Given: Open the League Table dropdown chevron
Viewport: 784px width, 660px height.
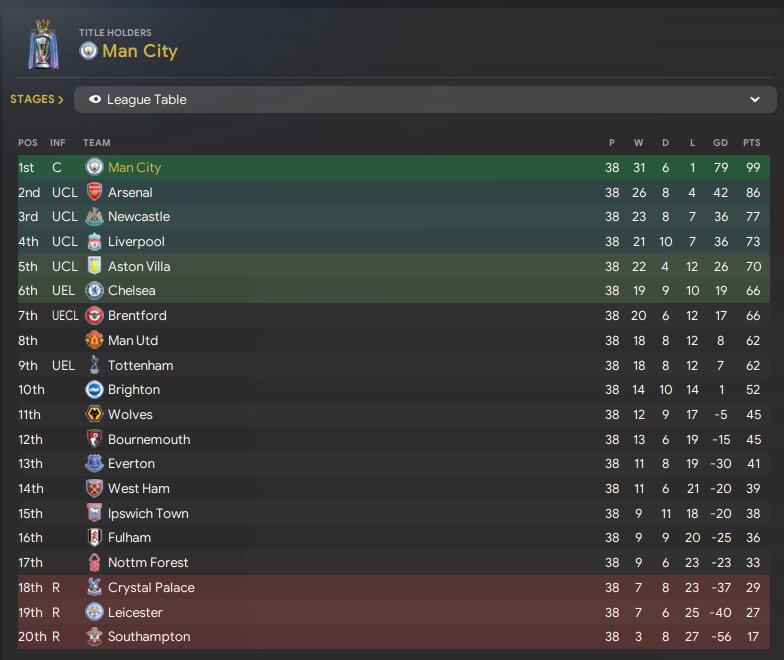Looking at the screenshot, I should tap(755, 100).
